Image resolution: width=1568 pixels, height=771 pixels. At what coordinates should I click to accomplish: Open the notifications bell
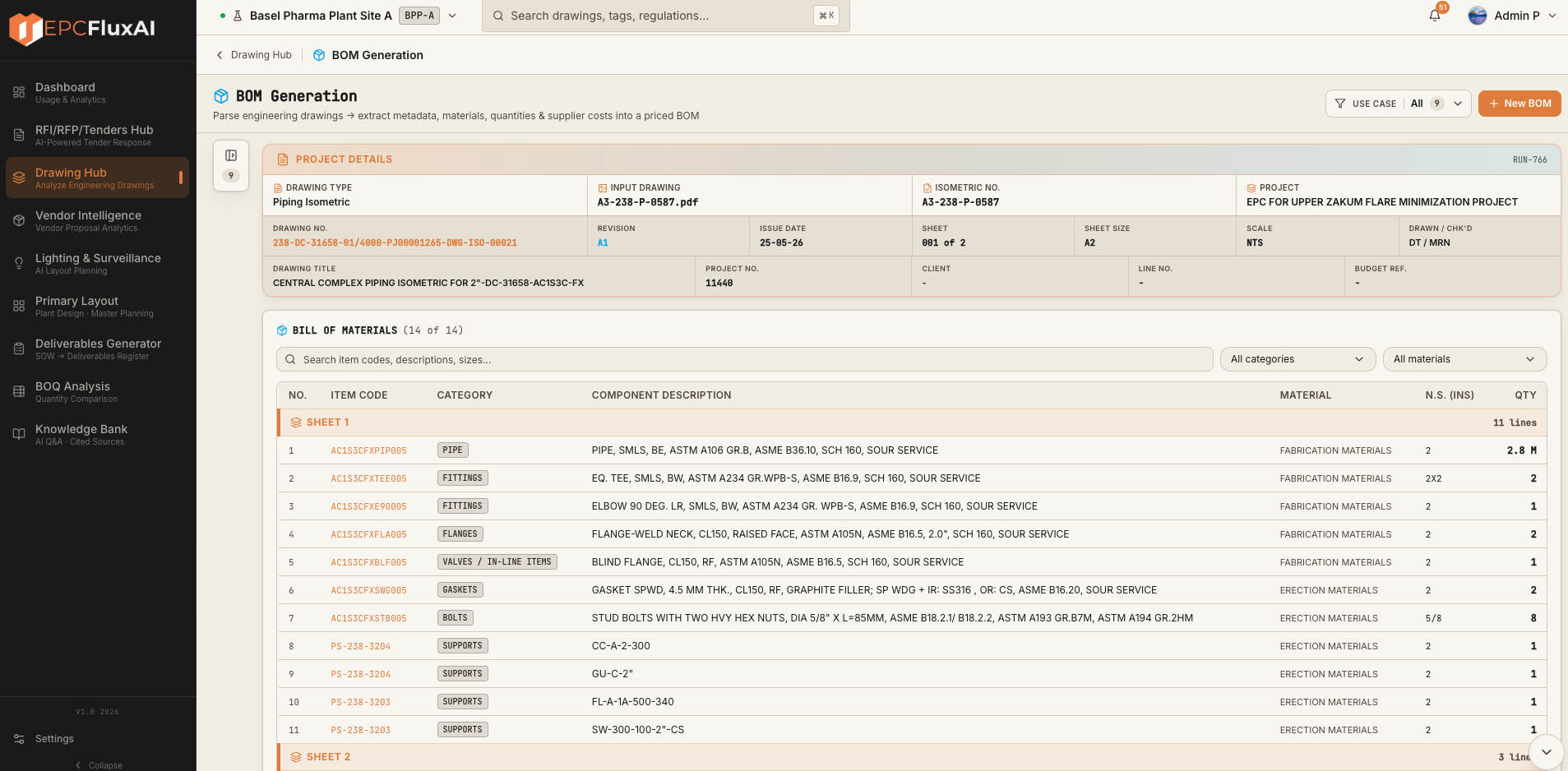pyautogui.click(x=1435, y=16)
